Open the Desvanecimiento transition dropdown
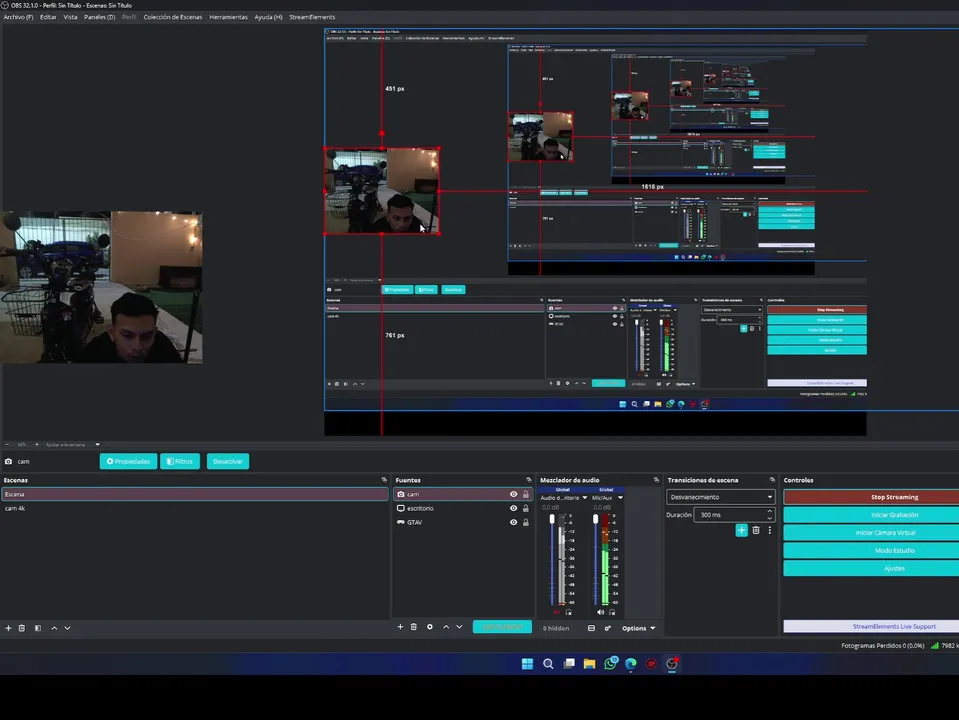959x720 pixels. (720, 497)
